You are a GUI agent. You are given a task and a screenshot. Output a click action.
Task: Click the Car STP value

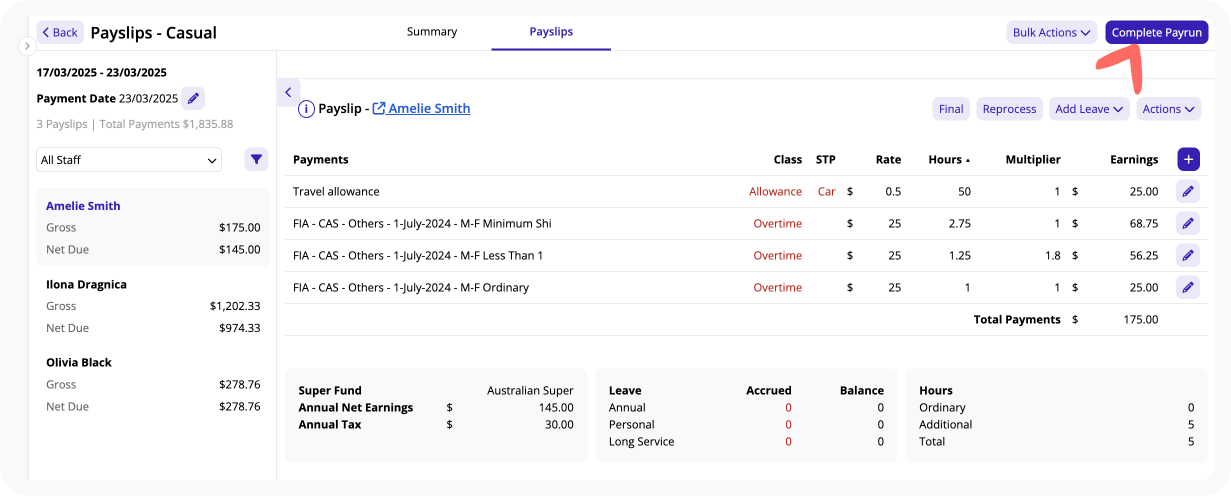[826, 191]
